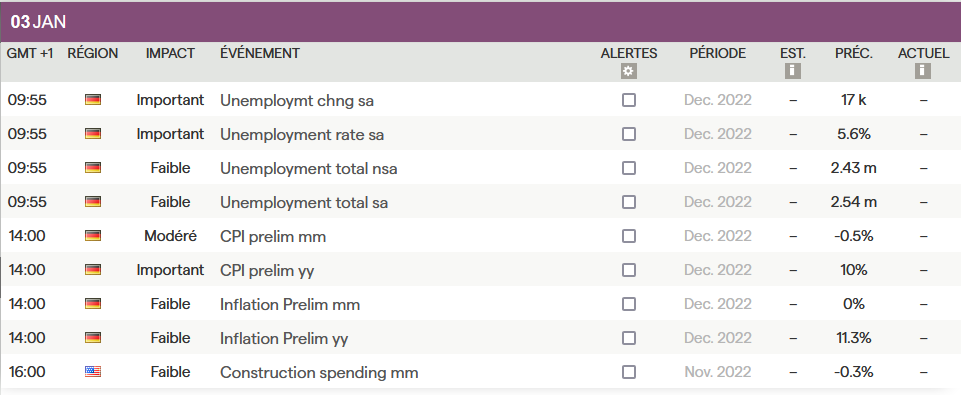
Task: Toggle the alert checkbox for Unemployment rate sa
Action: 629,134
